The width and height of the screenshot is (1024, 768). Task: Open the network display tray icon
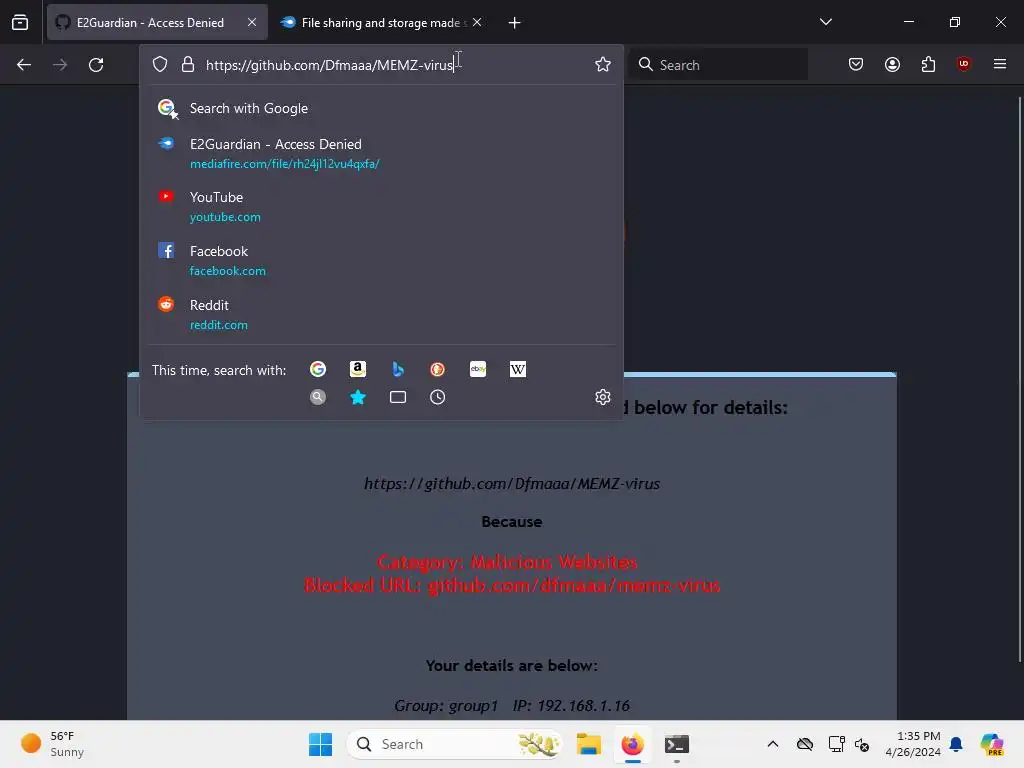click(x=836, y=744)
